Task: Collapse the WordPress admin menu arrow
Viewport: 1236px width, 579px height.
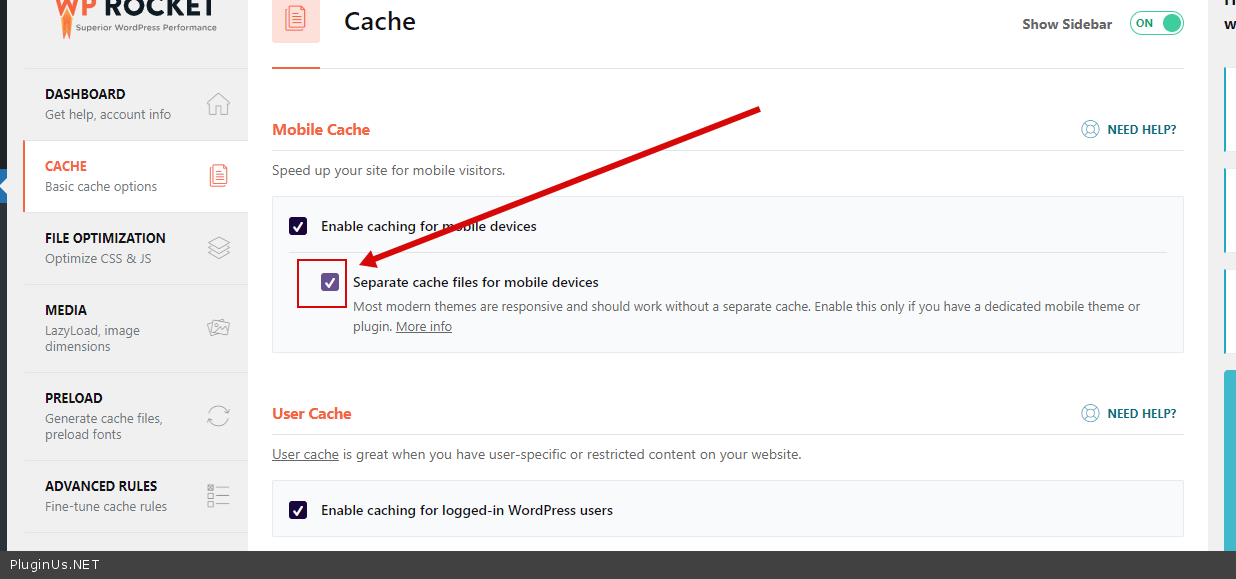Action: coord(4,186)
